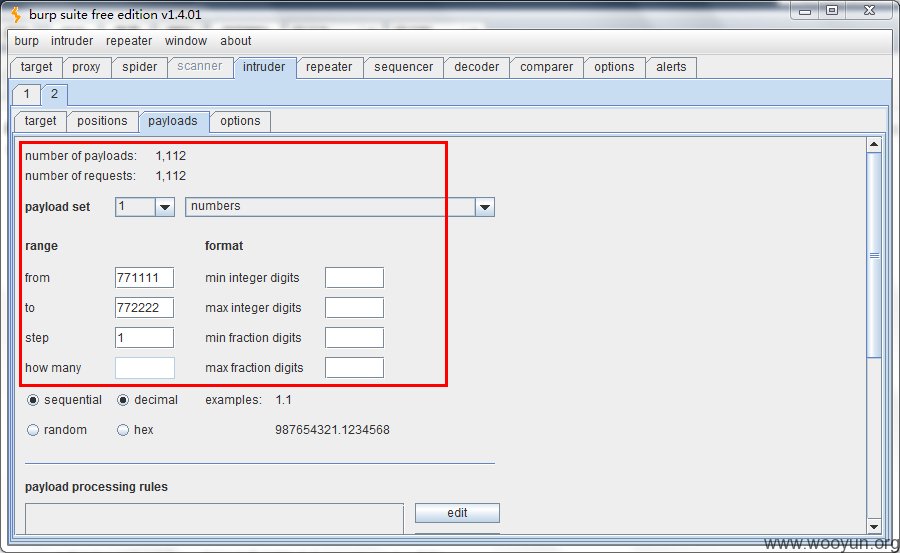Click the burp suite lightning logo icon
900x553 pixels.
(16, 14)
